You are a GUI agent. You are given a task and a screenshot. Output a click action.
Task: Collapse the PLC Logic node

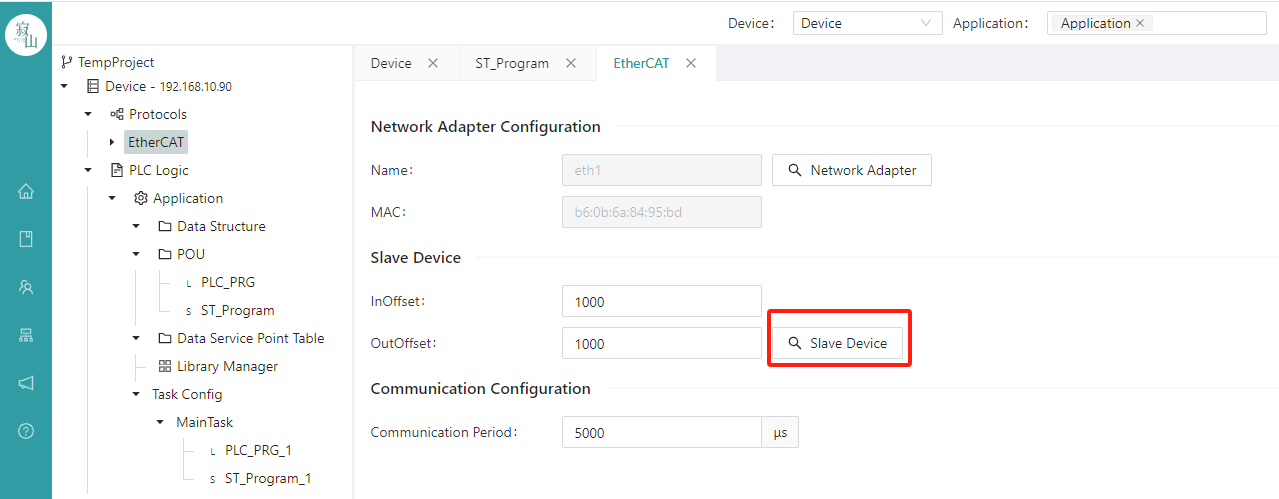88,171
